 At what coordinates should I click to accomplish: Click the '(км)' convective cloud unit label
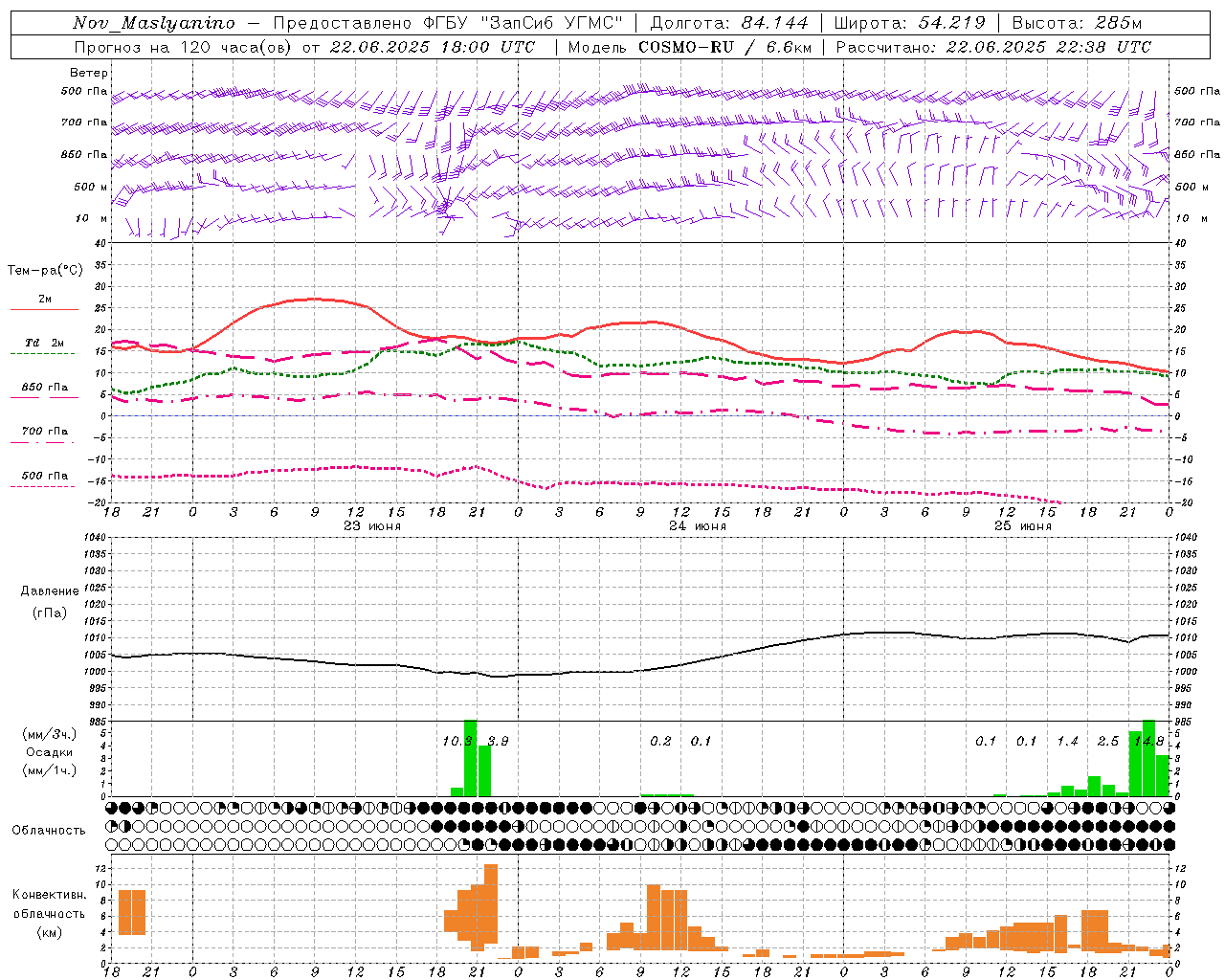coord(50,932)
